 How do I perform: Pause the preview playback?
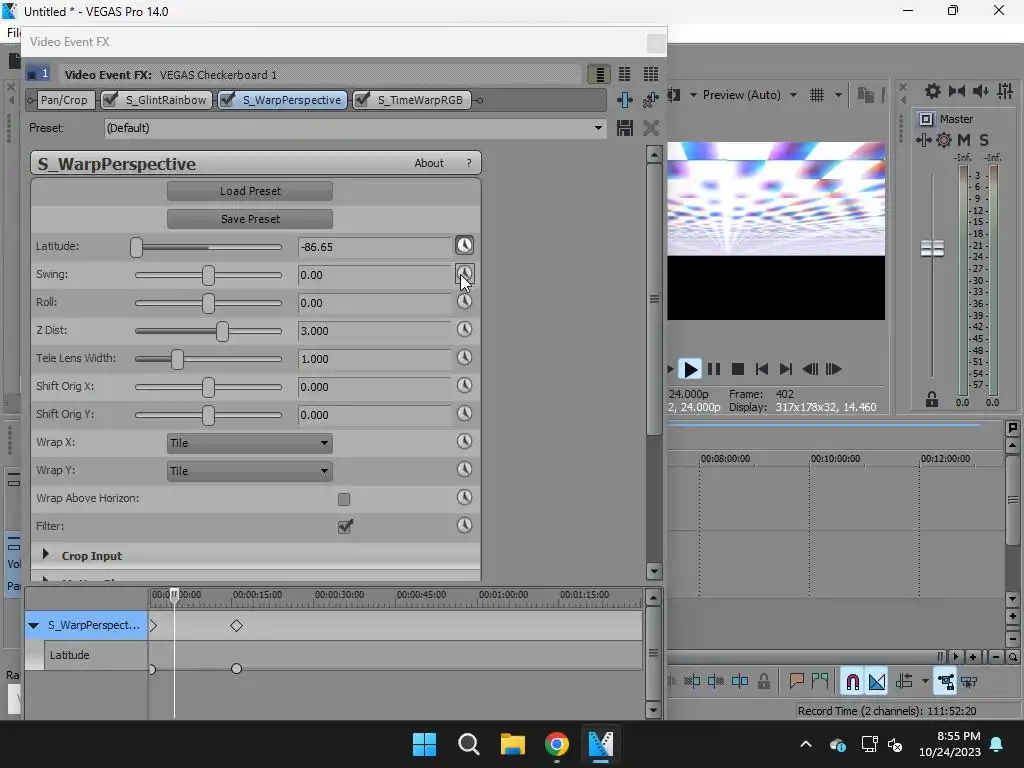[x=714, y=370]
